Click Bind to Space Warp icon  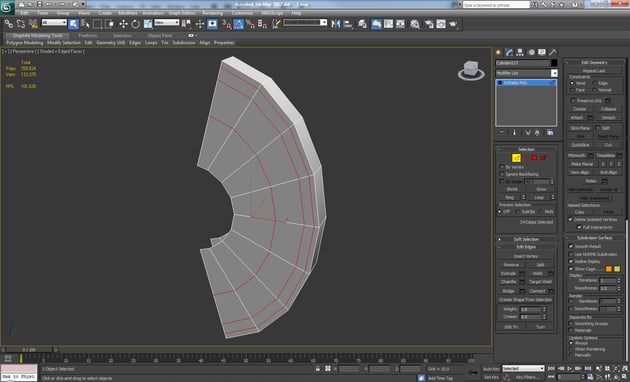click(x=33, y=24)
